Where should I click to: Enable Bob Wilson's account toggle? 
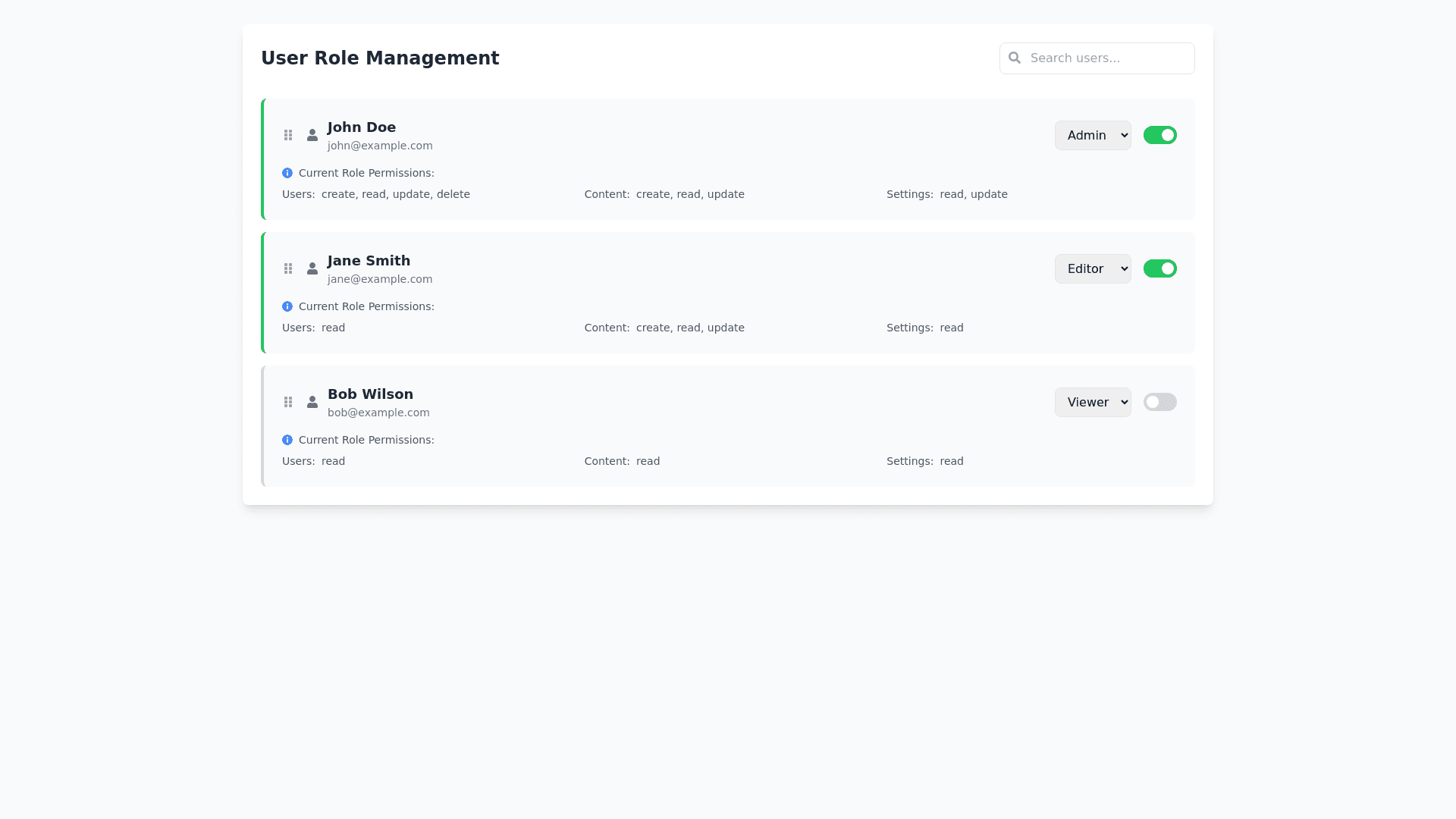1159,402
